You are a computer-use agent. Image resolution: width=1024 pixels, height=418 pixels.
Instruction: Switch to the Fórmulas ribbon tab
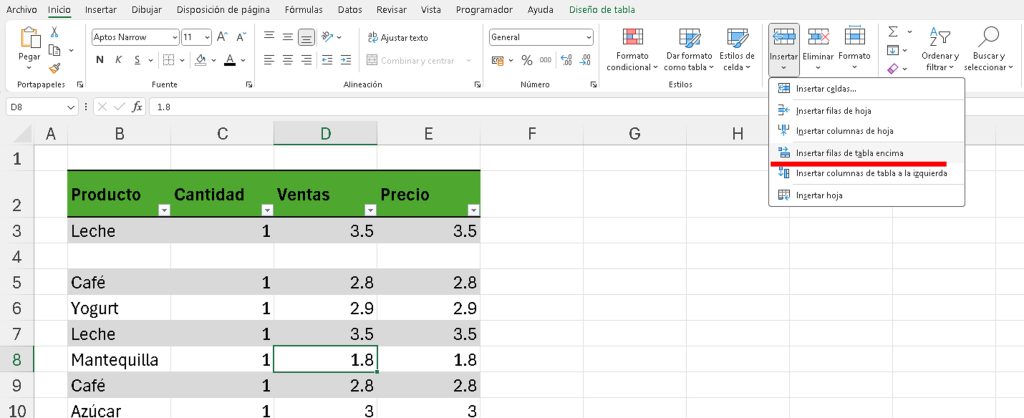tap(302, 10)
